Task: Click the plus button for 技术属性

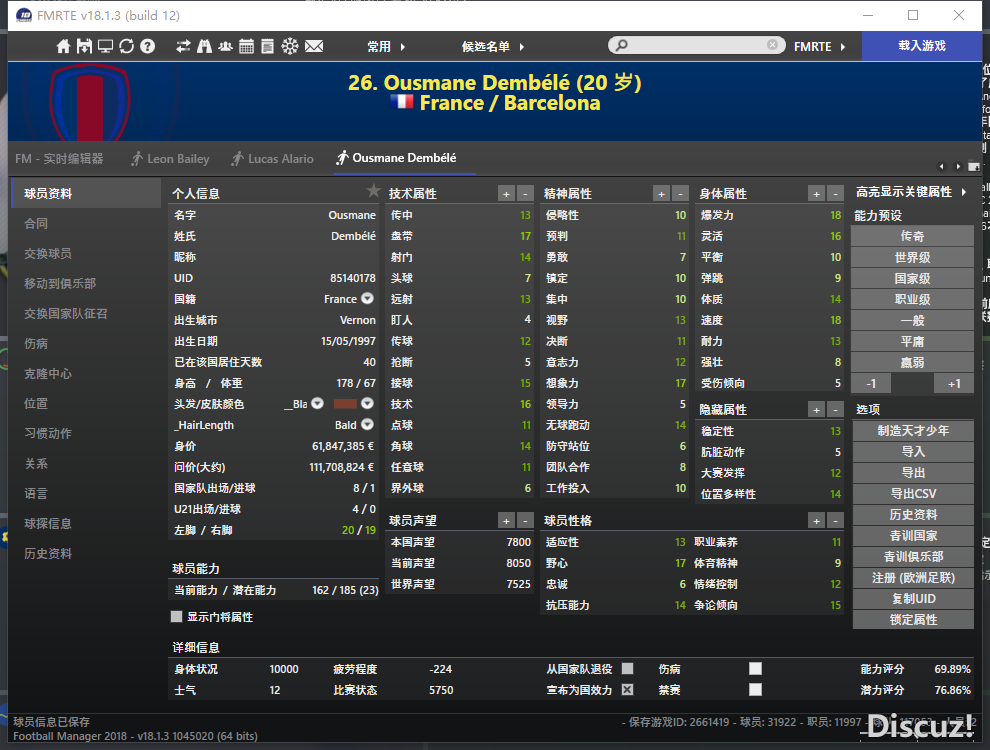Action: coord(506,194)
